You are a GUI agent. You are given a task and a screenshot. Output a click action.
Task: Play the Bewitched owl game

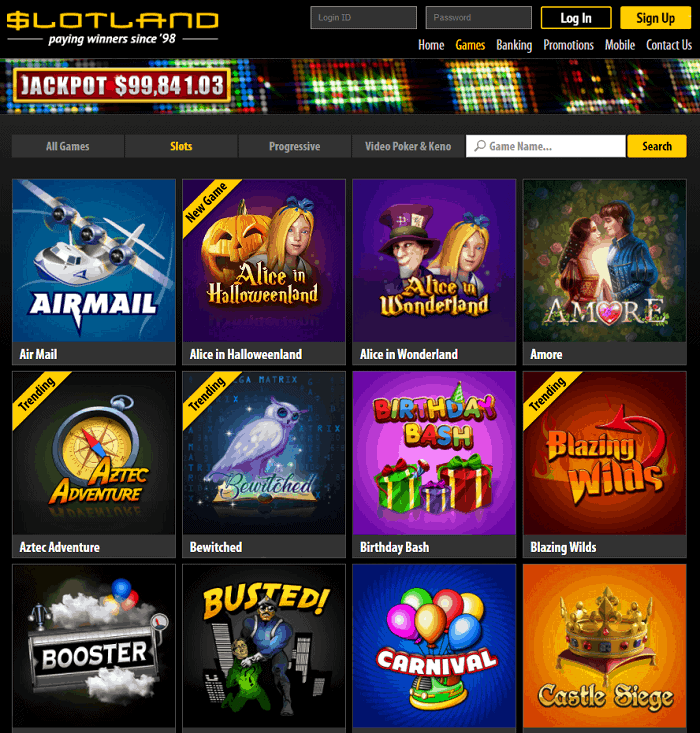click(x=264, y=453)
